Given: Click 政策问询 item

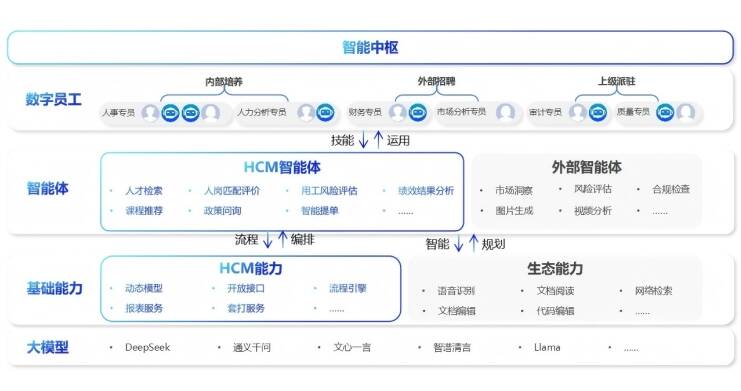Looking at the screenshot, I should point(223,210).
